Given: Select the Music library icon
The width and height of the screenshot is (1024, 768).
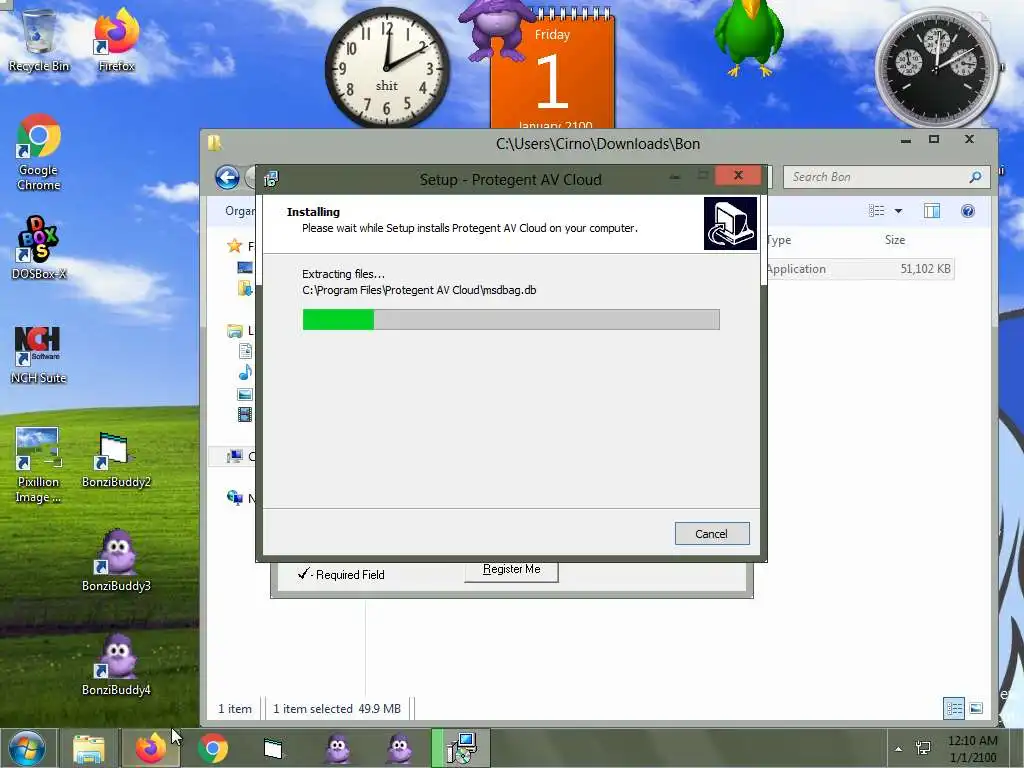Looking at the screenshot, I should [x=245, y=372].
